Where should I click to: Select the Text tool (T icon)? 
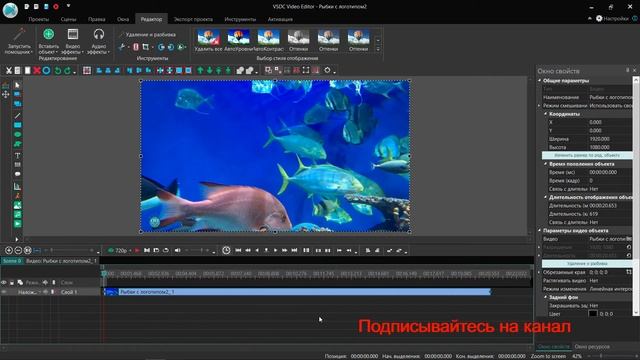17,156
